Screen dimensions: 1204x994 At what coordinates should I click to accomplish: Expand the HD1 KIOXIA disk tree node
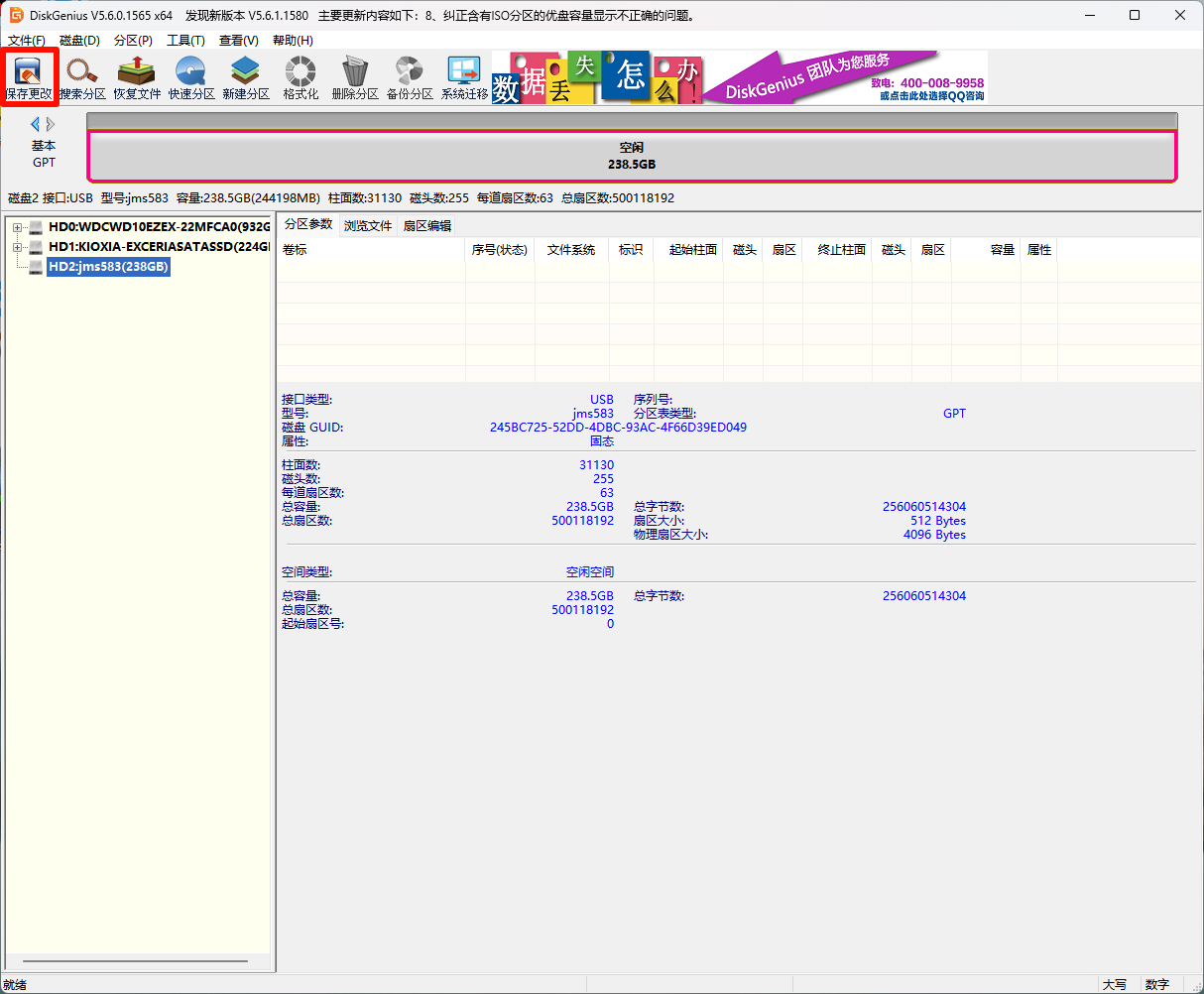17,247
